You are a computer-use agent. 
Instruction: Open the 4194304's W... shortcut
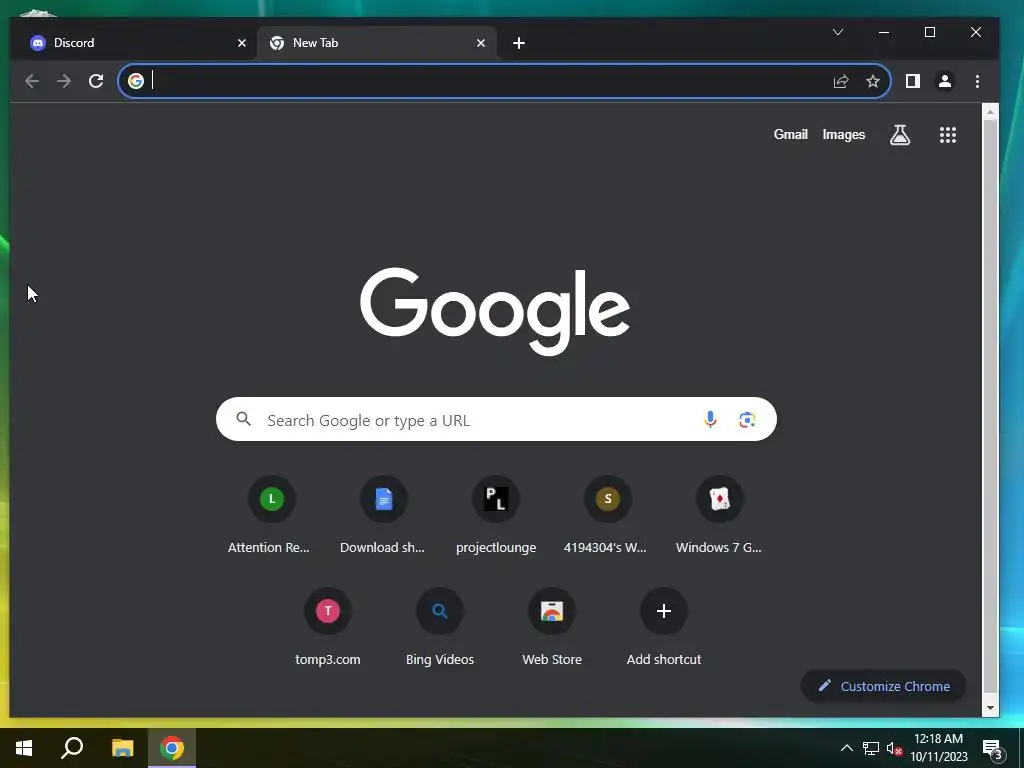608,515
